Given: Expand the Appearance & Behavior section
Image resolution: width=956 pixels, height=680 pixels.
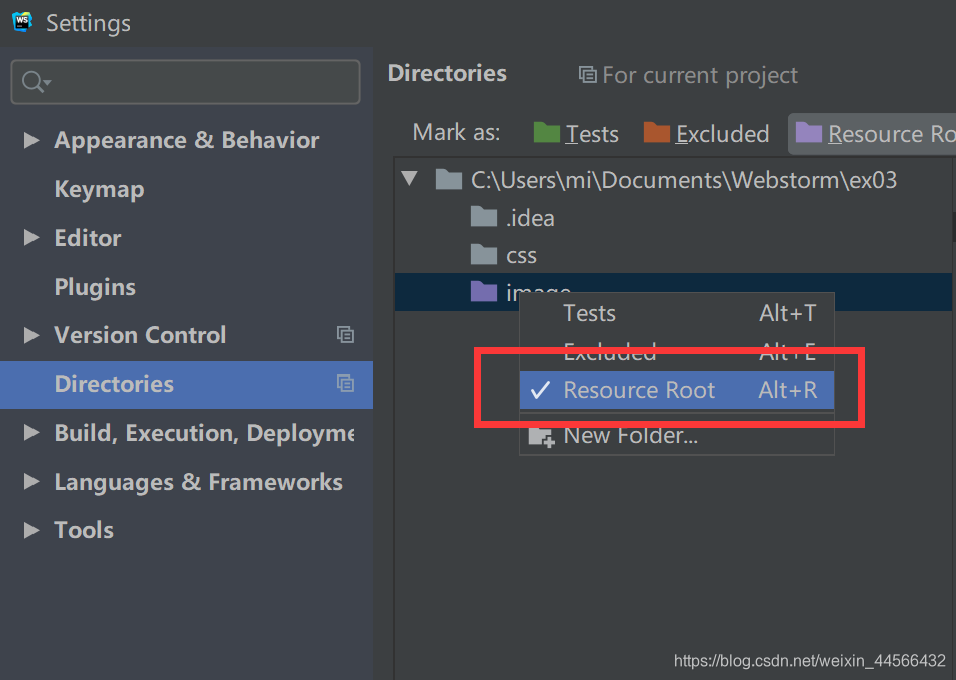Looking at the screenshot, I should [32, 140].
